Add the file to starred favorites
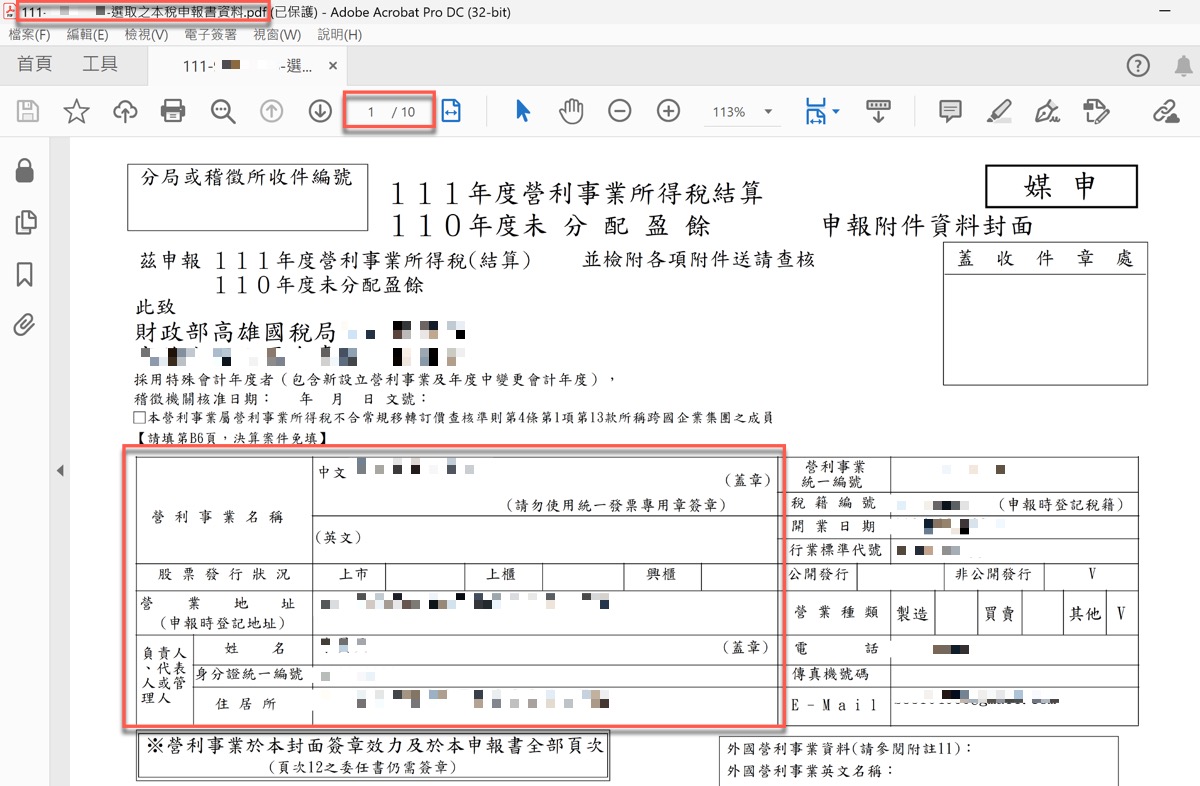The image size is (1200, 786). [76, 112]
